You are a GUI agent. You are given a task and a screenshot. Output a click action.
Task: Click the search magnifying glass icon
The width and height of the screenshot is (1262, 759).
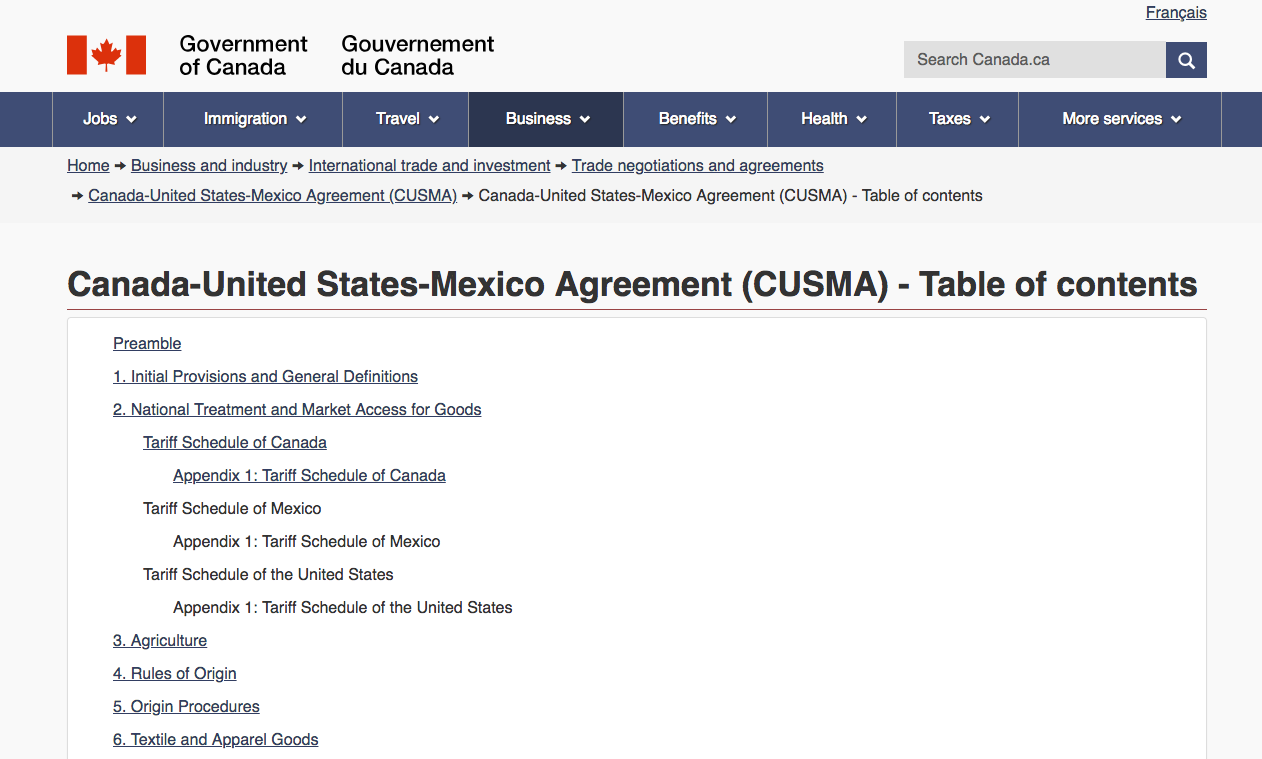[1186, 59]
